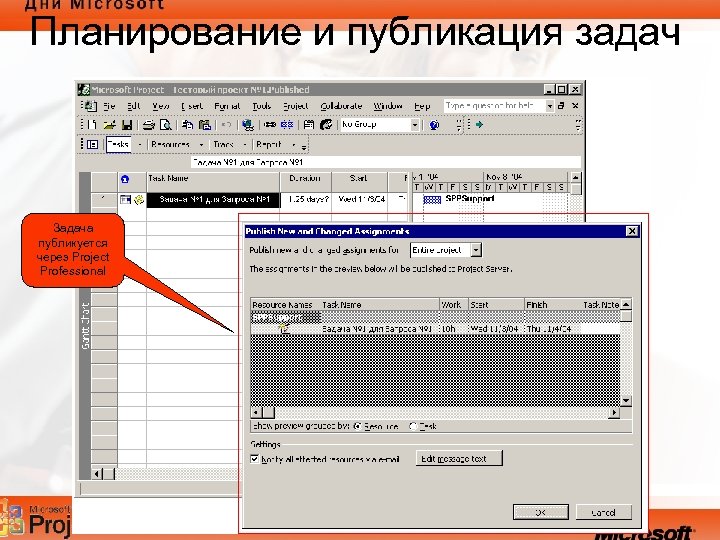This screenshot has height=540, width=720.
Task: Click the Resources Project Guide button
Action: point(170,145)
